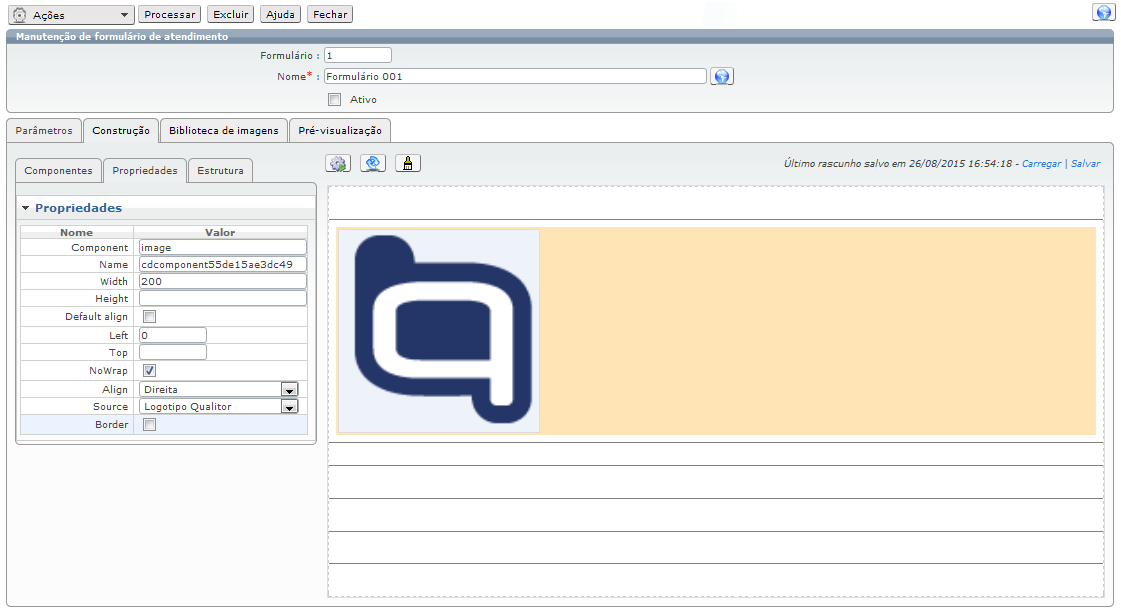Click the Width field showing 200
Screen dimensions: 1121x611
click(222, 282)
